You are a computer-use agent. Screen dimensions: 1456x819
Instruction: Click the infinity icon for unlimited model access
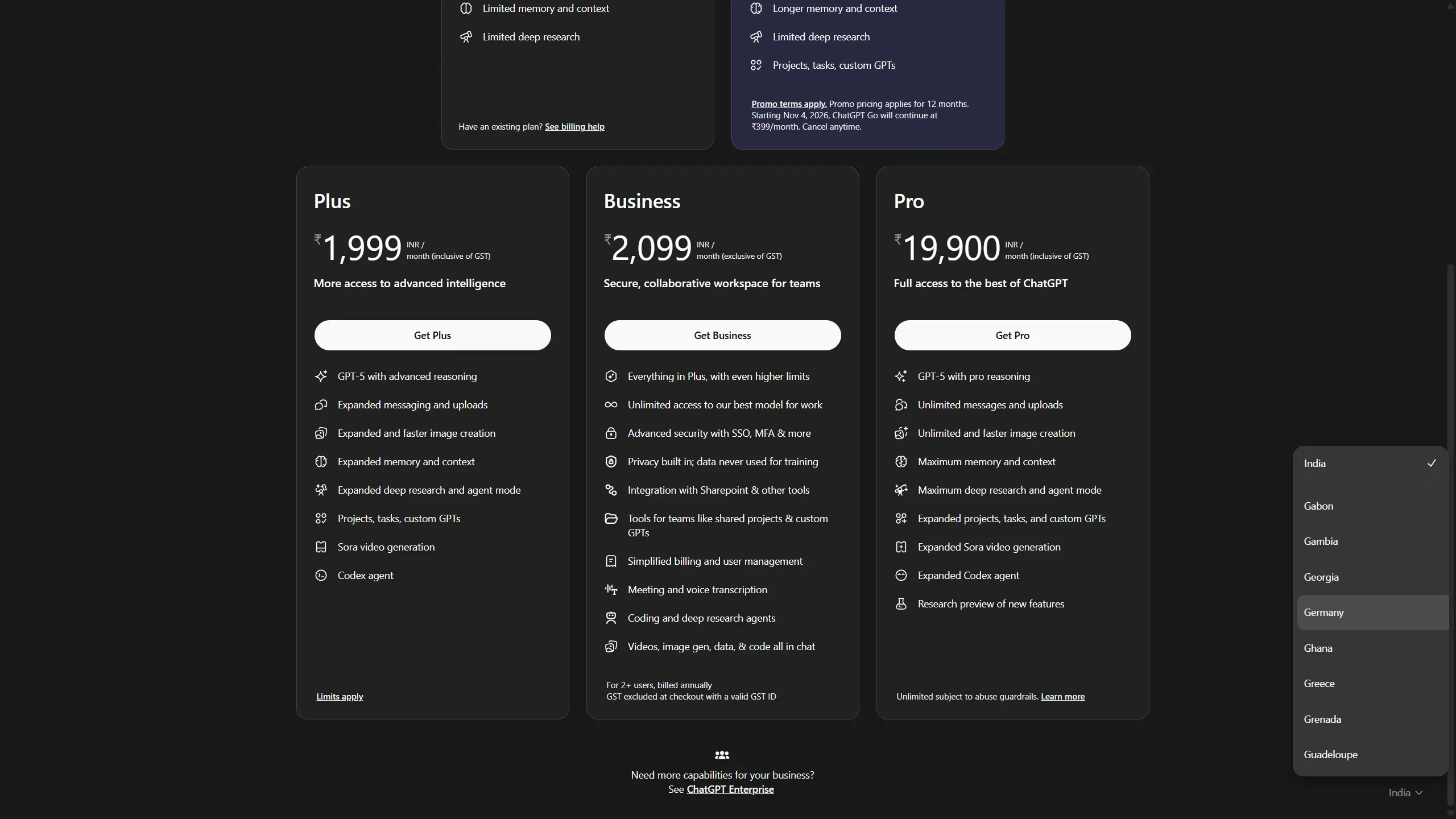point(611,405)
